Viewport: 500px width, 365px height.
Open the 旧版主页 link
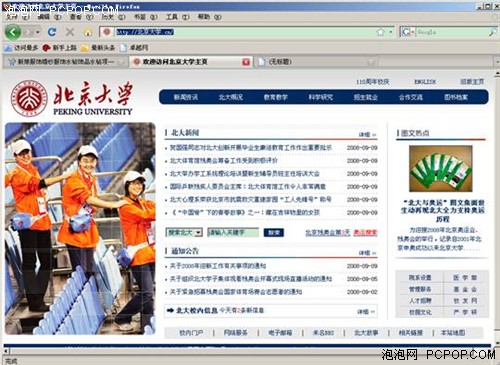[x=472, y=82]
